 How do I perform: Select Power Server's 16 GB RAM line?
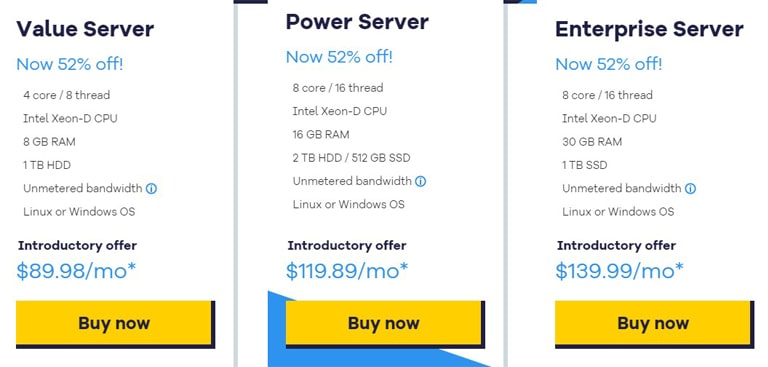[x=321, y=134]
